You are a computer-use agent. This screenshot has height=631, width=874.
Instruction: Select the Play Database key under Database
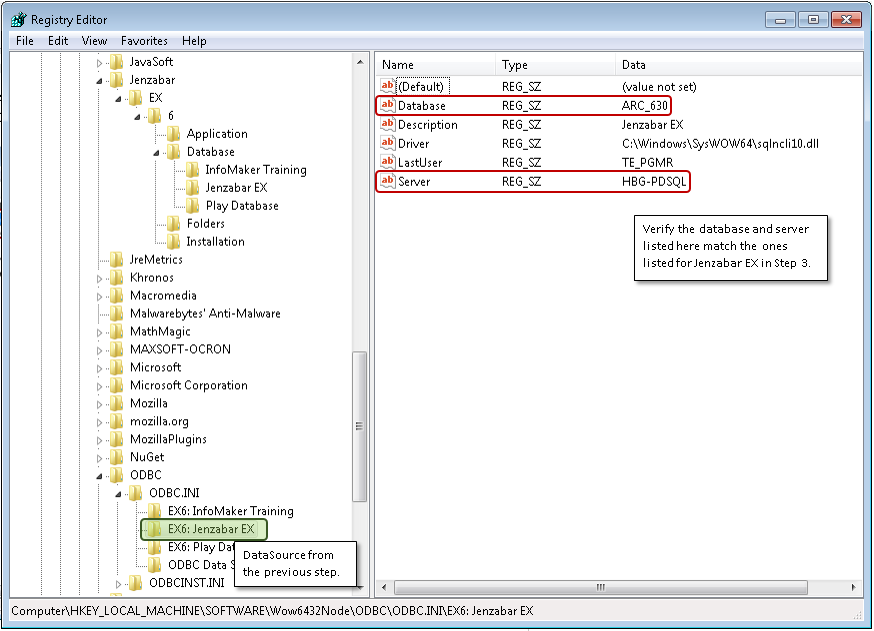pos(242,206)
